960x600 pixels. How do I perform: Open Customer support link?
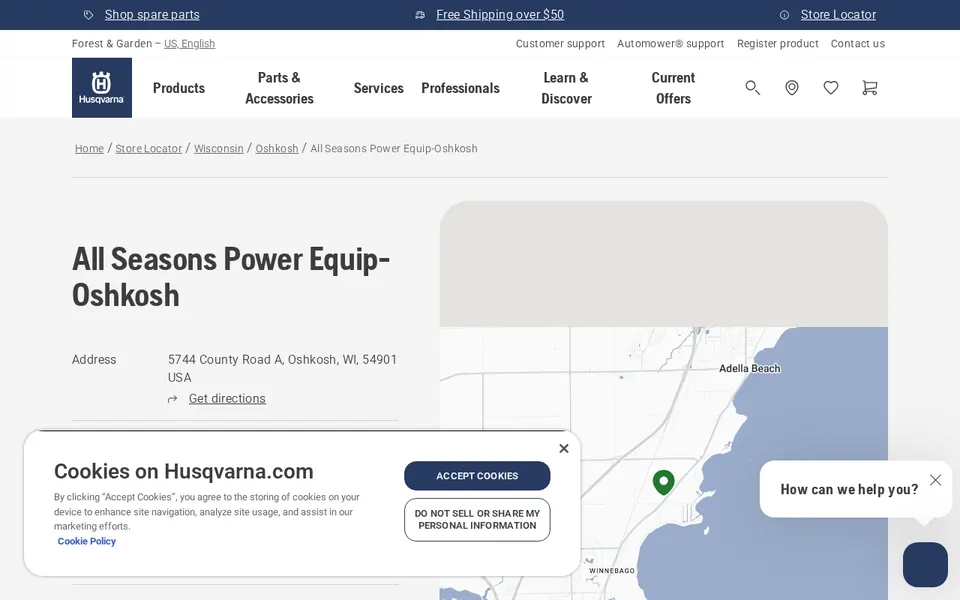point(560,43)
